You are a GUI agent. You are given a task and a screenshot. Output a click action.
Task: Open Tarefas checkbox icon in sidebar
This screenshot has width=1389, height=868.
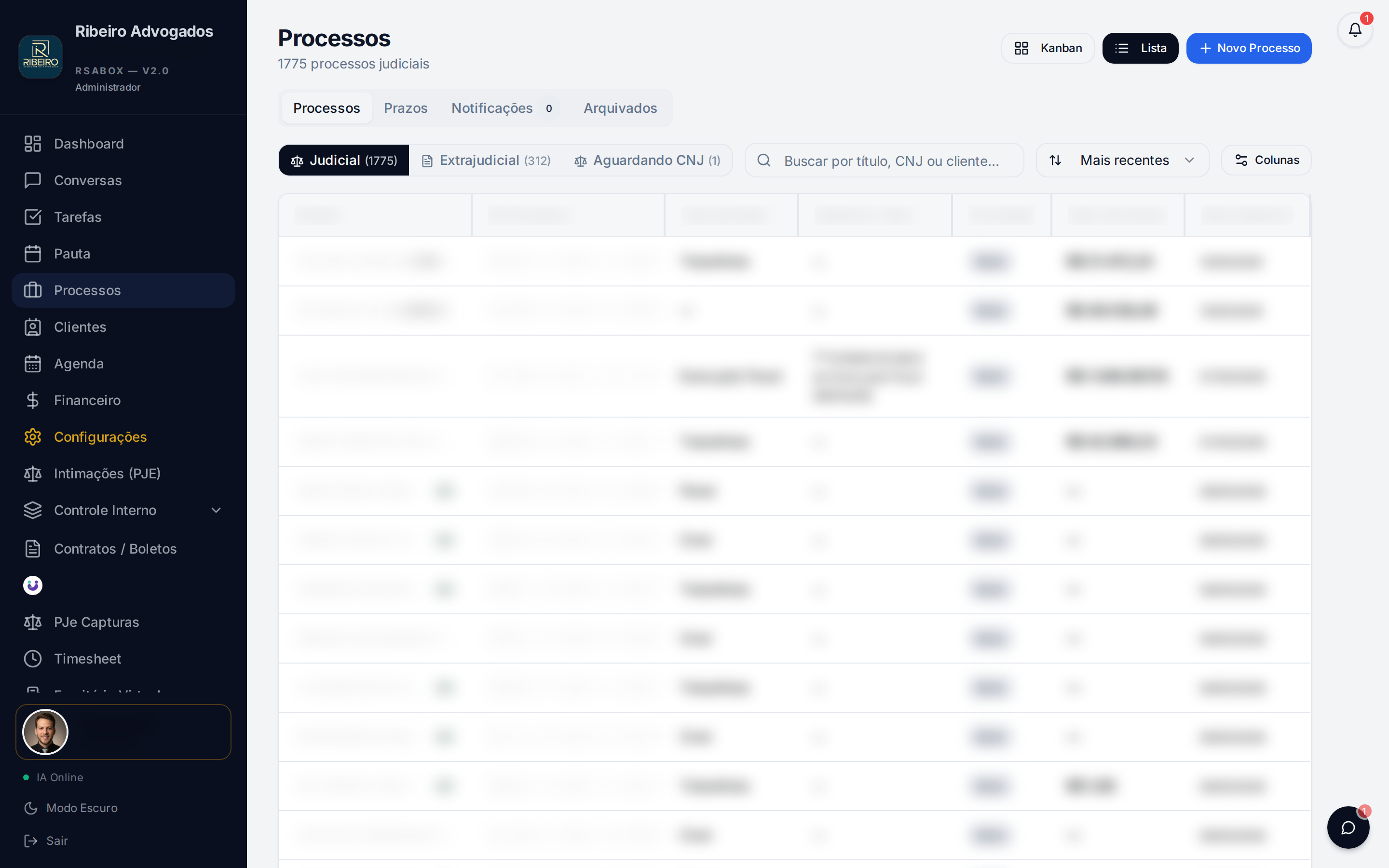pos(33,217)
